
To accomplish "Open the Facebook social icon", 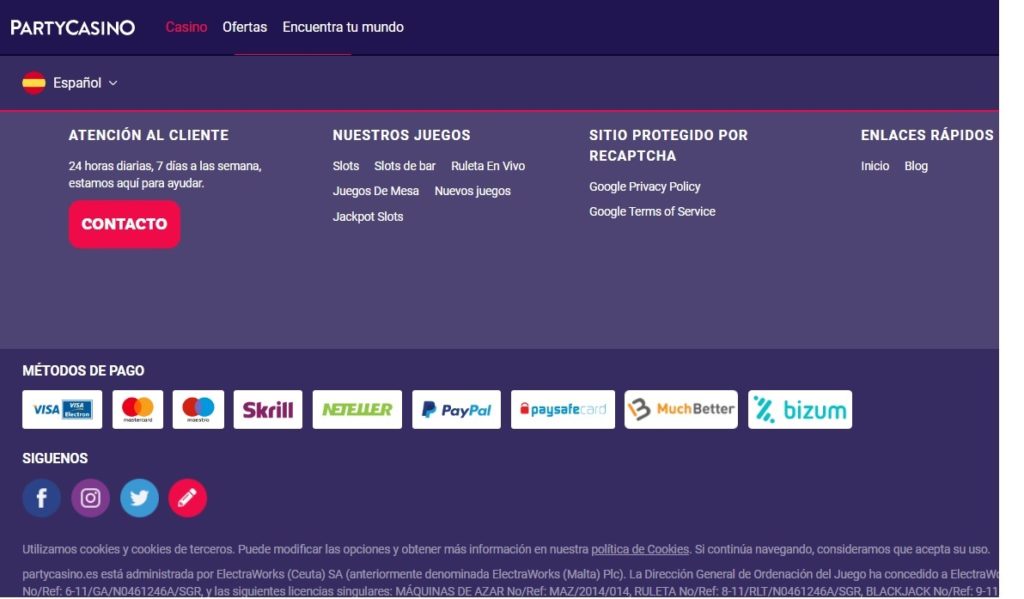I will pos(42,498).
